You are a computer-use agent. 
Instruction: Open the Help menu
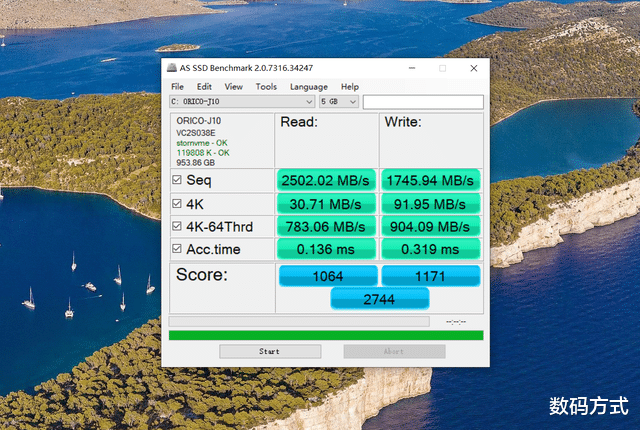(350, 86)
